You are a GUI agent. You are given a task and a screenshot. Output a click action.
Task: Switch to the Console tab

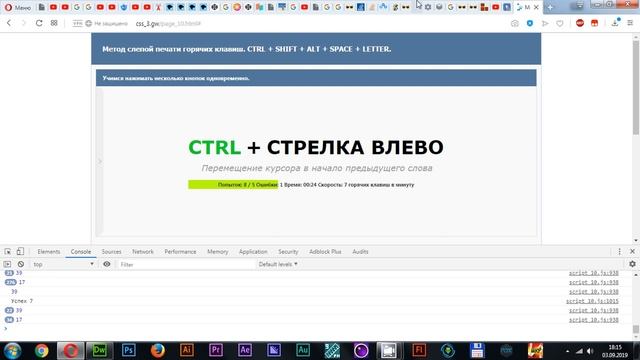click(x=81, y=252)
